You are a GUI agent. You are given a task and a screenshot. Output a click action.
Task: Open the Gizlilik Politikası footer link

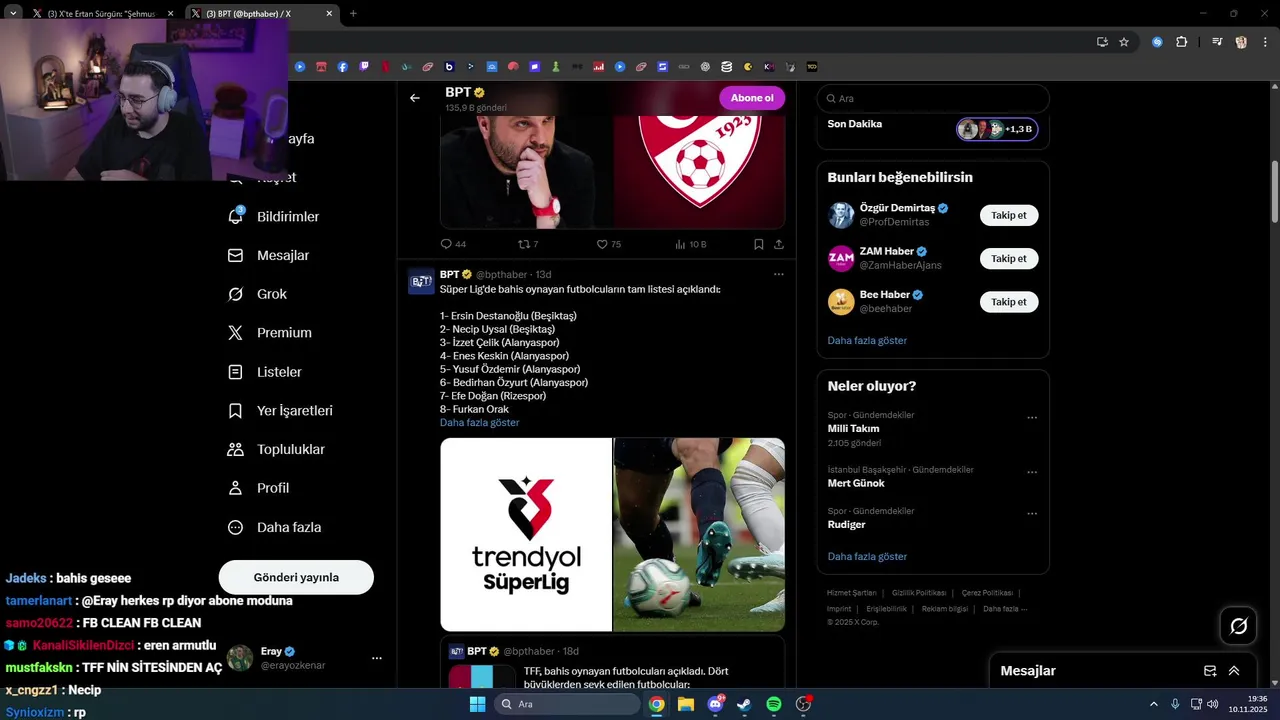(919, 593)
